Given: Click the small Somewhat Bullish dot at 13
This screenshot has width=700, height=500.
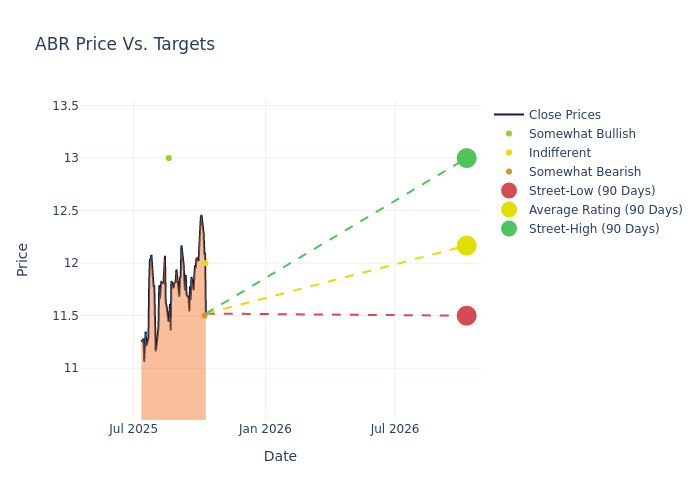Looking at the screenshot, I should point(168,158).
